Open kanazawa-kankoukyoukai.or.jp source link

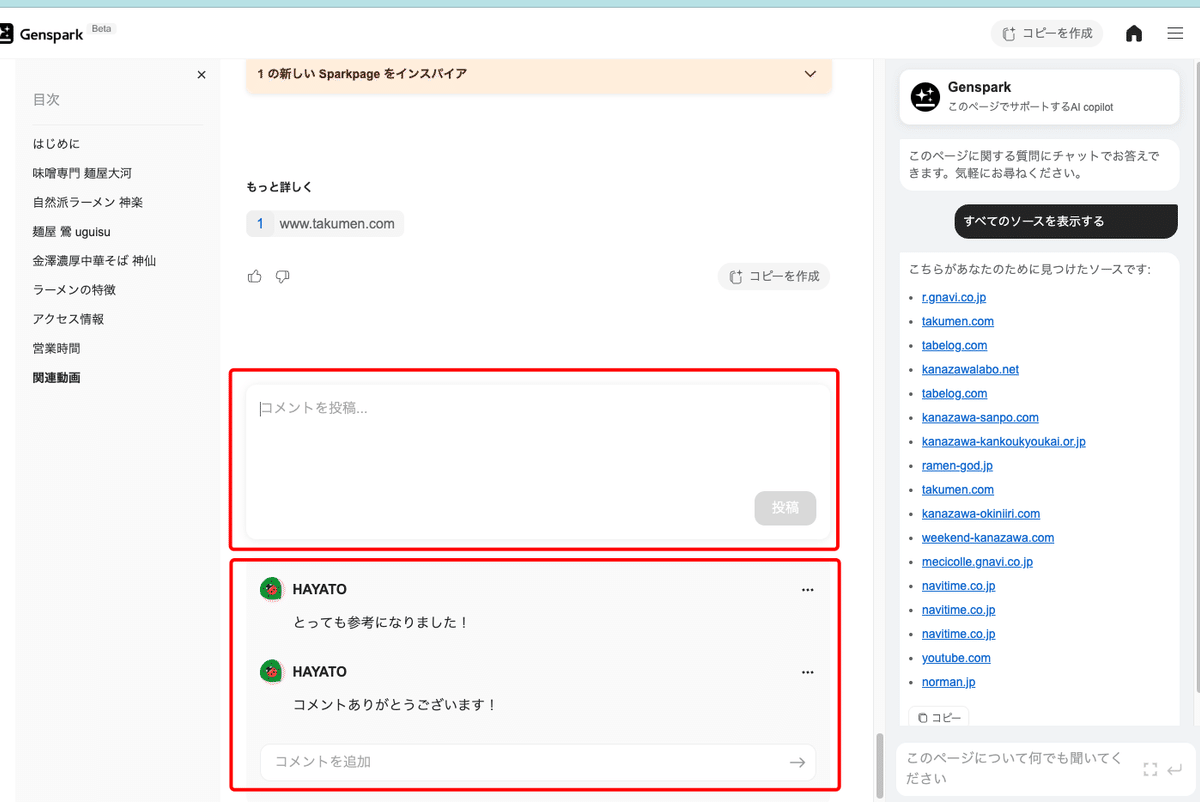tap(1004, 441)
